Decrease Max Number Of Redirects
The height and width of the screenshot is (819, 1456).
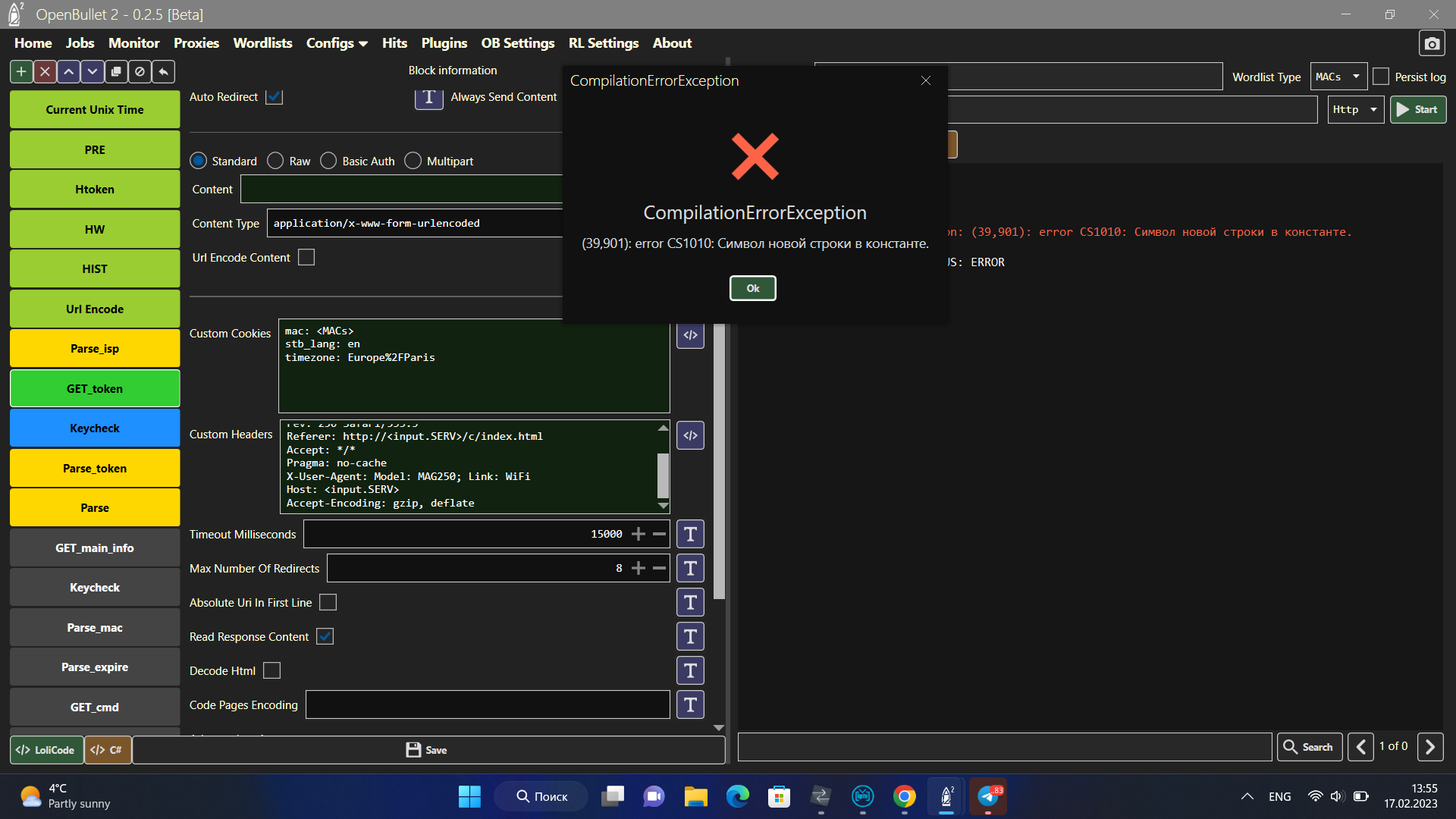(659, 568)
